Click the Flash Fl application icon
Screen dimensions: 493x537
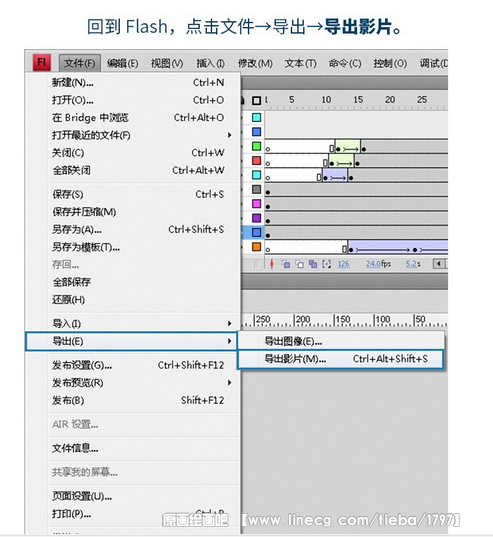(x=42, y=63)
